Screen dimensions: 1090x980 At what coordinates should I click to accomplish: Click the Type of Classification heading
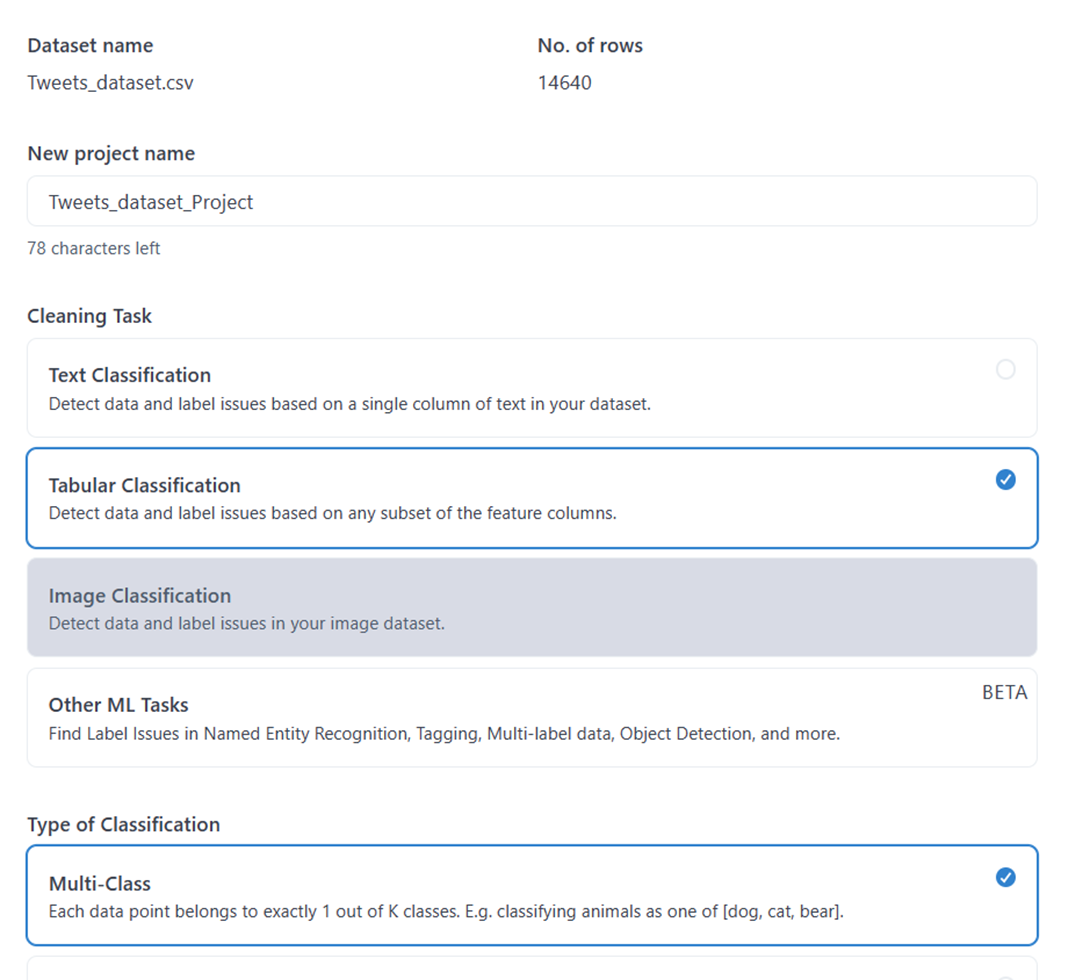[x=124, y=824]
